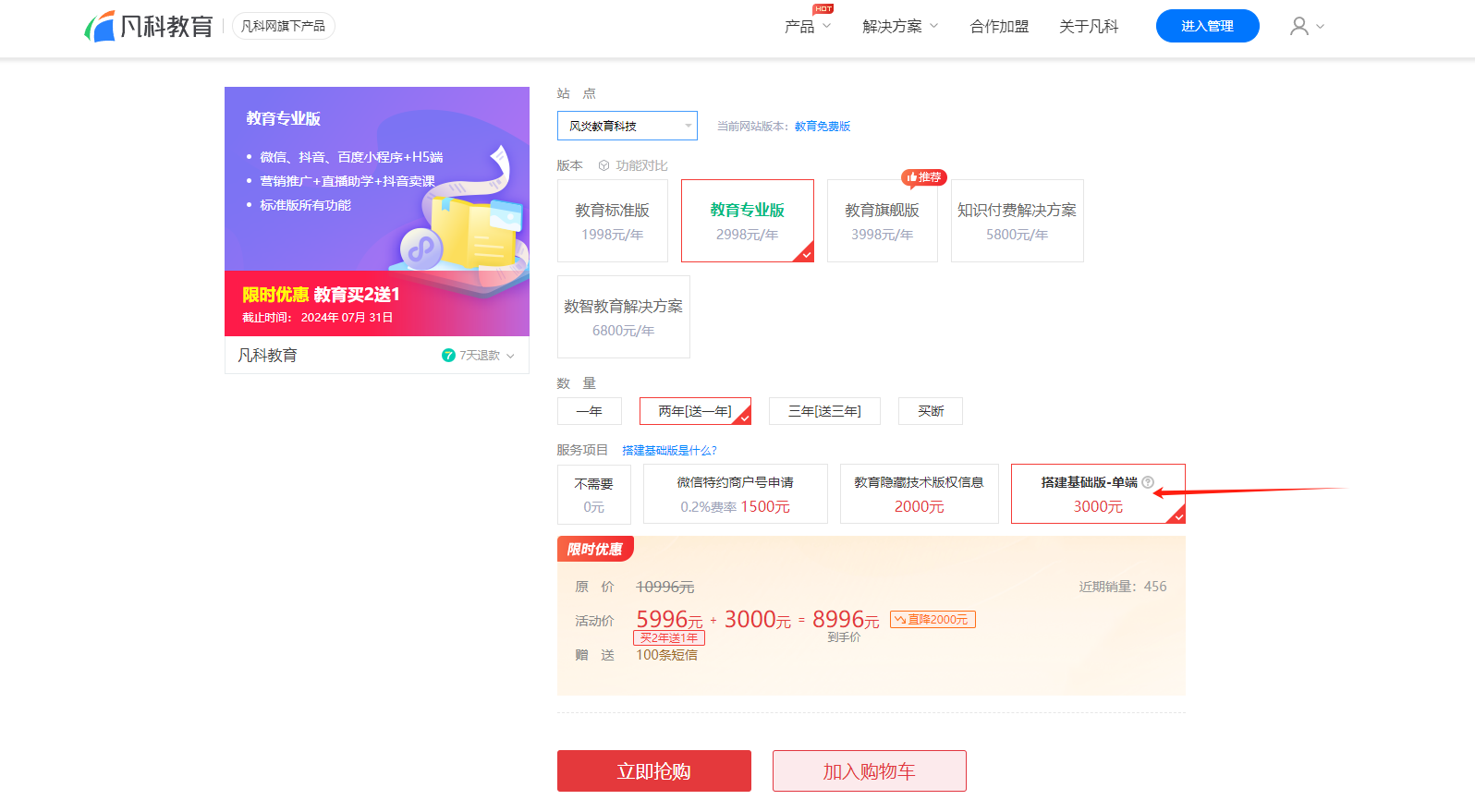This screenshot has width=1475, height=812.
Task: Open 搭建基础版是什么? link
Action: [669, 451]
